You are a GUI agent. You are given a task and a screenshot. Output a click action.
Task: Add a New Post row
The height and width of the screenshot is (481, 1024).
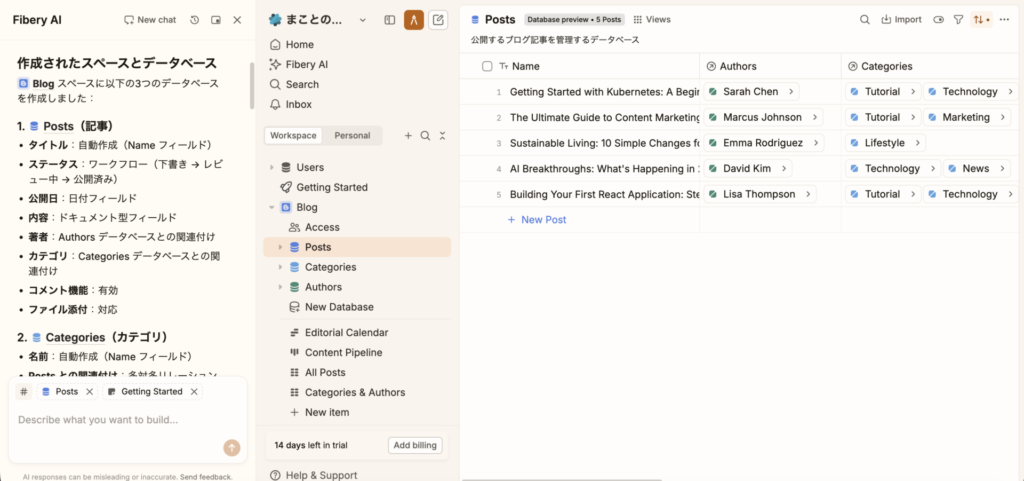537,220
